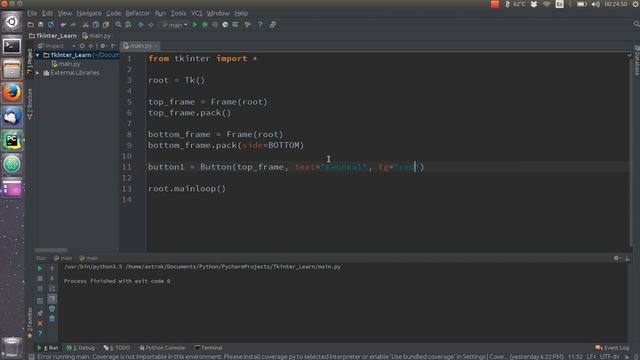Click the Help question mark toolbar icon

[x=260, y=24]
